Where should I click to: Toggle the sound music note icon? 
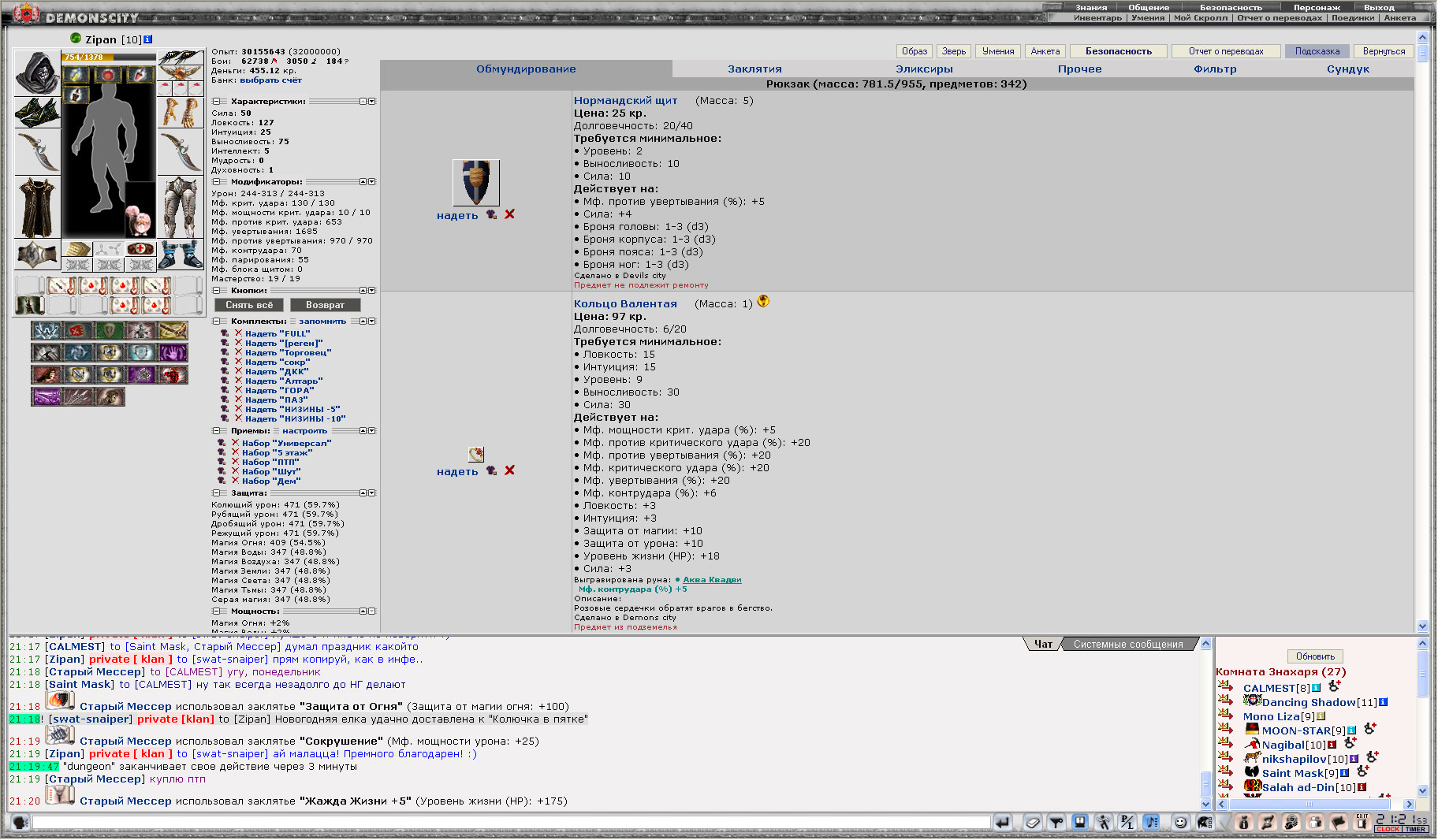pyautogui.click(x=1151, y=823)
